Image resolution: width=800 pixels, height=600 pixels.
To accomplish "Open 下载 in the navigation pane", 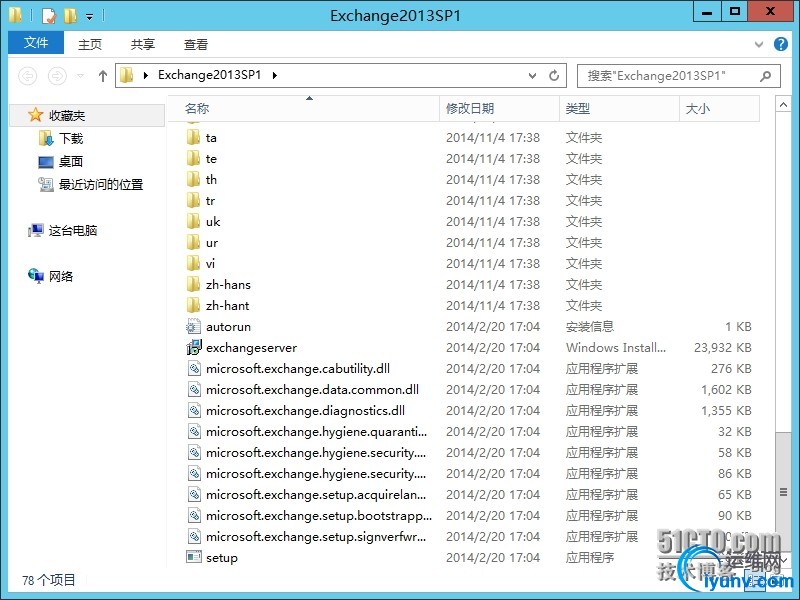I will 71,138.
